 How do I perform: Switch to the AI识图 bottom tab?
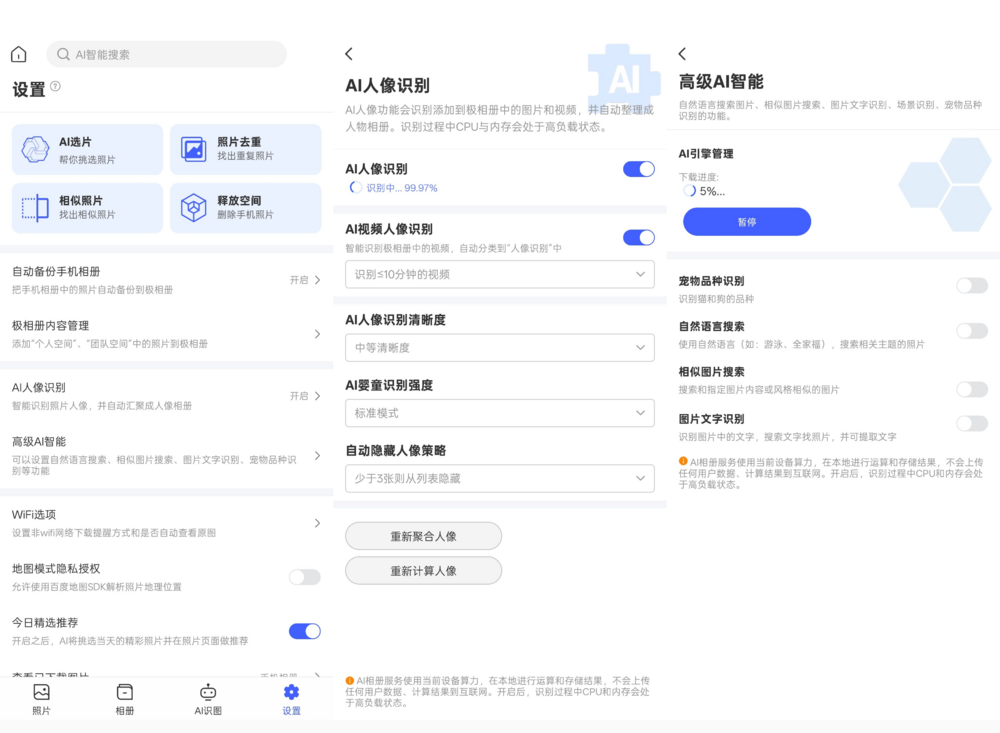pyautogui.click(x=208, y=699)
